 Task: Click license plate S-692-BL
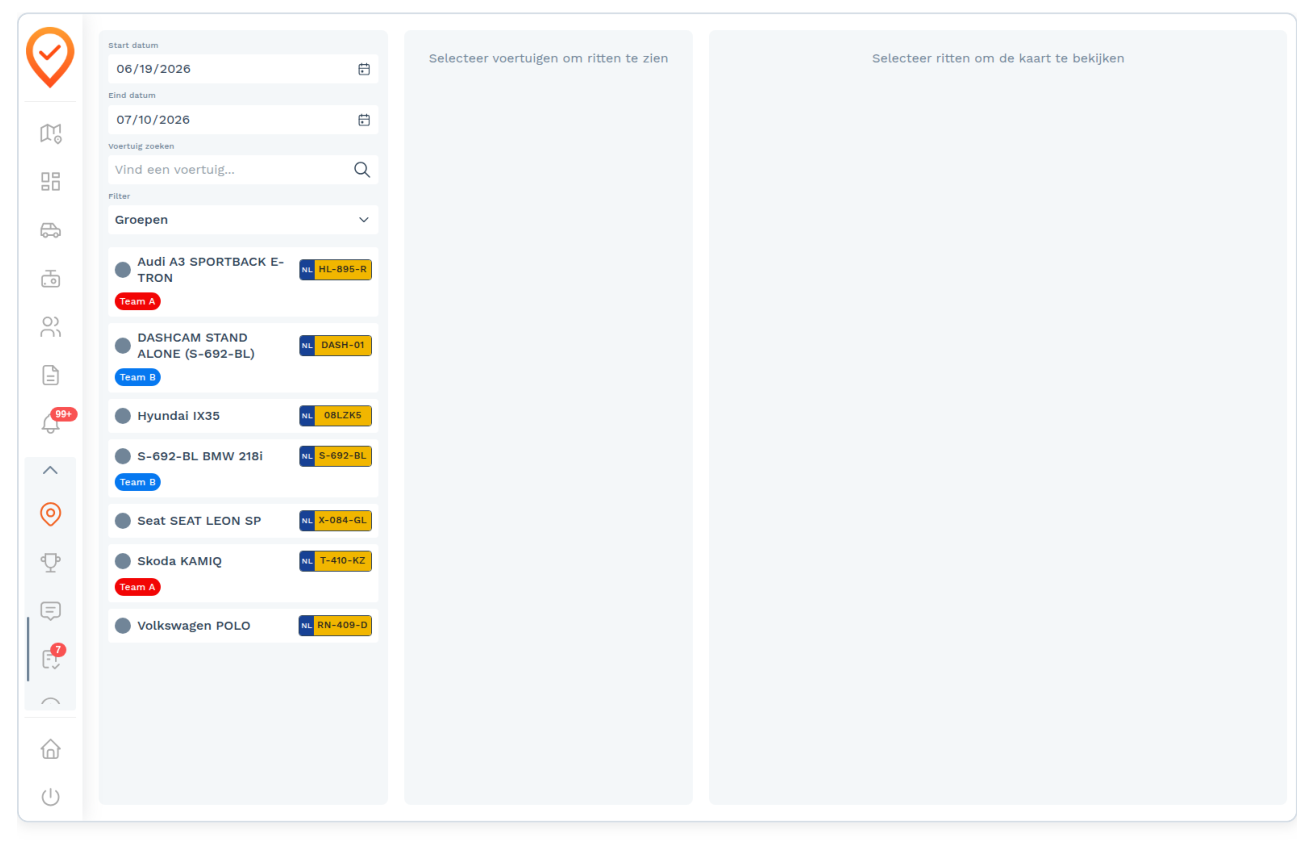pyautogui.click(x=335, y=456)
